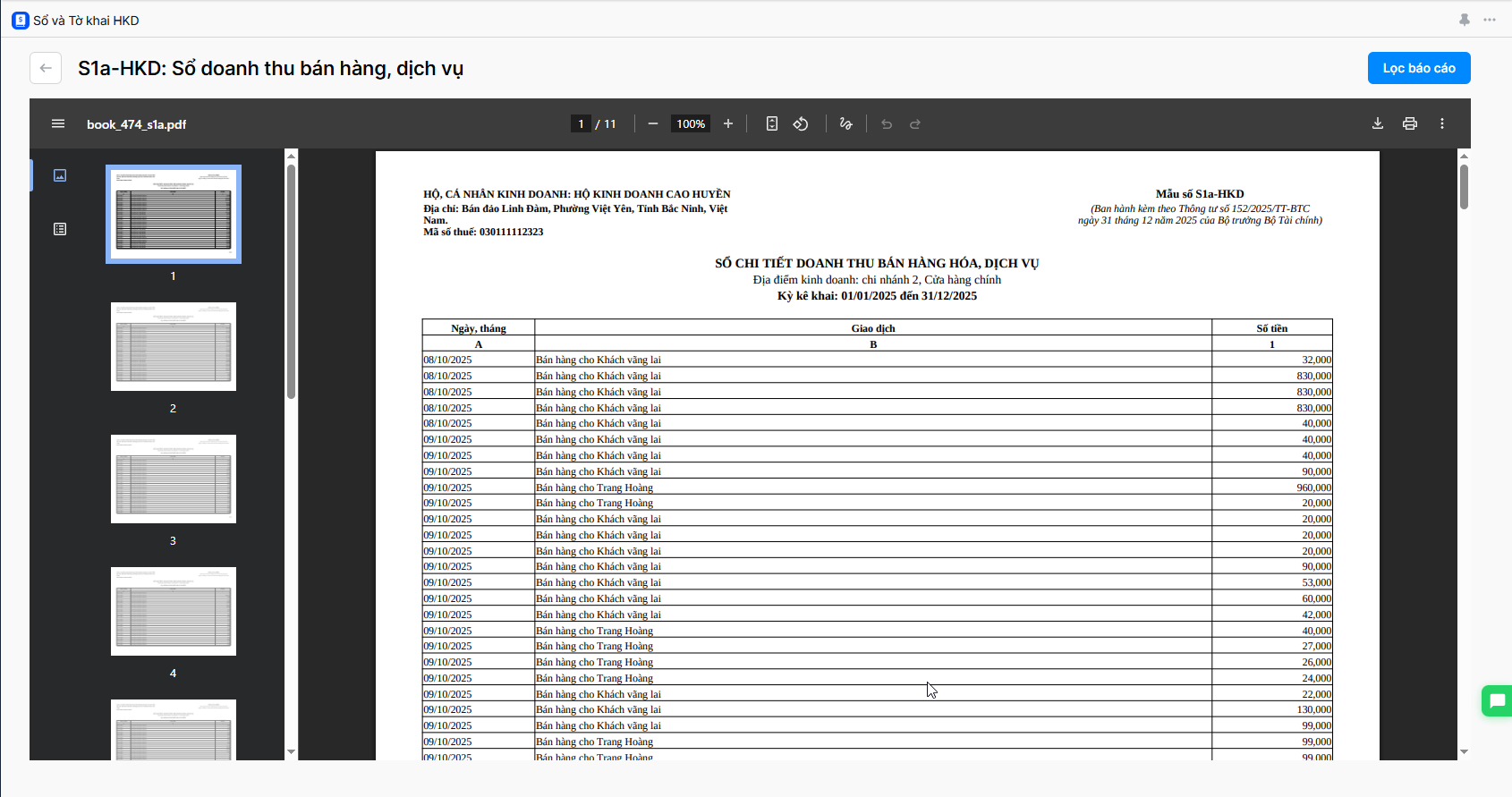The image size is (1512, 797).
Task: Open PDF viewer more actions menu
Action: click(1442, 124)
